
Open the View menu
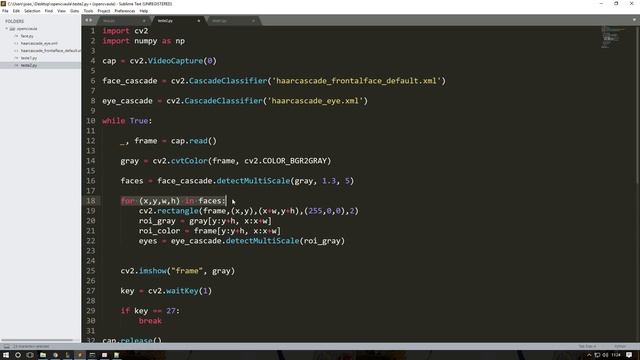(62, 11)
